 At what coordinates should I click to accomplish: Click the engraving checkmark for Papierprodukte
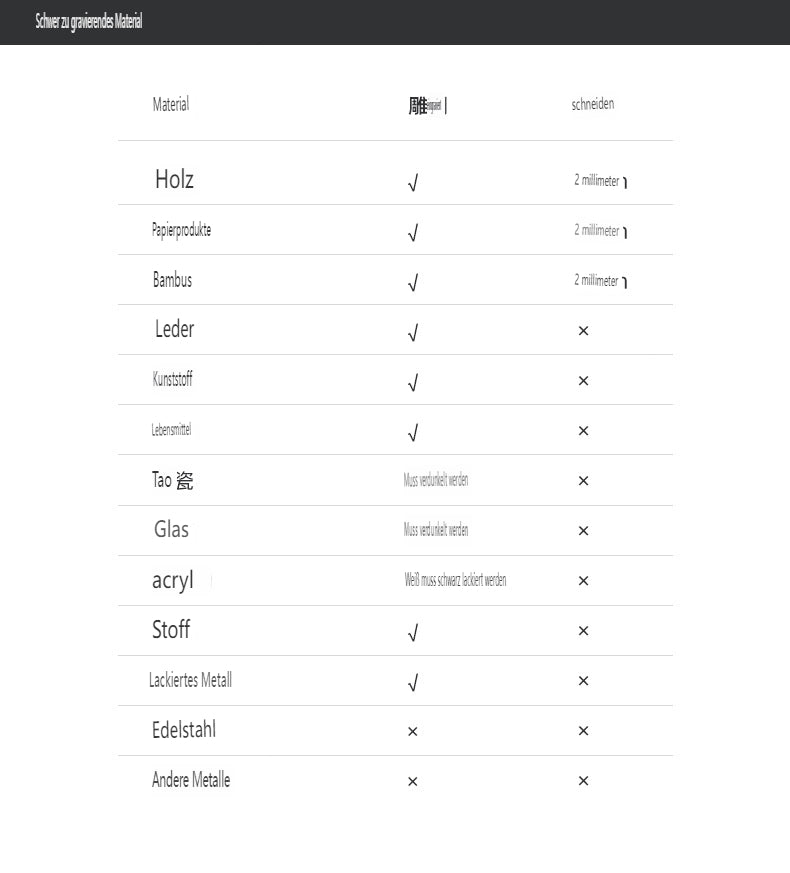pyautogui.click(x=412, y=233)
